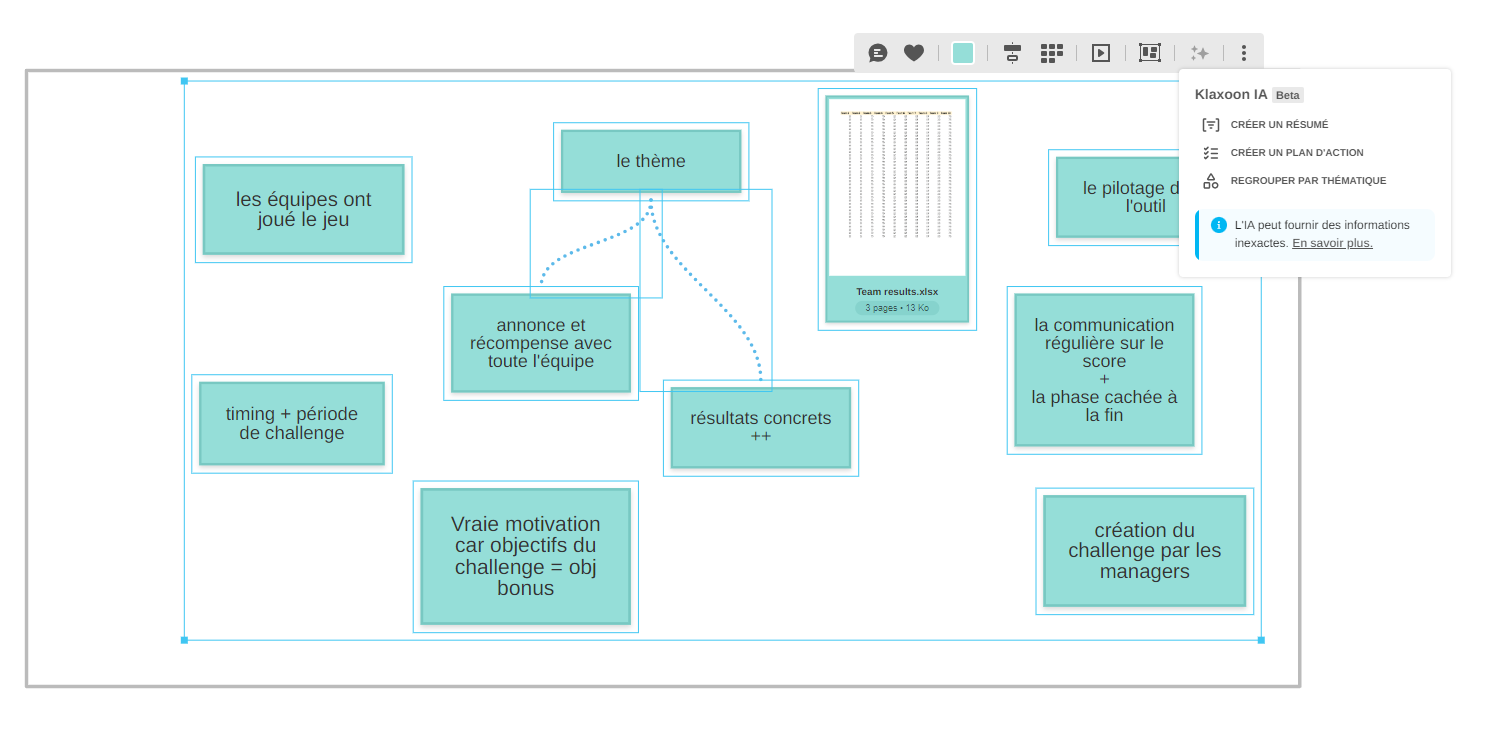The image size is (1499, 755).
Task: Click the align elements icon
Action: click(1012, 53)
